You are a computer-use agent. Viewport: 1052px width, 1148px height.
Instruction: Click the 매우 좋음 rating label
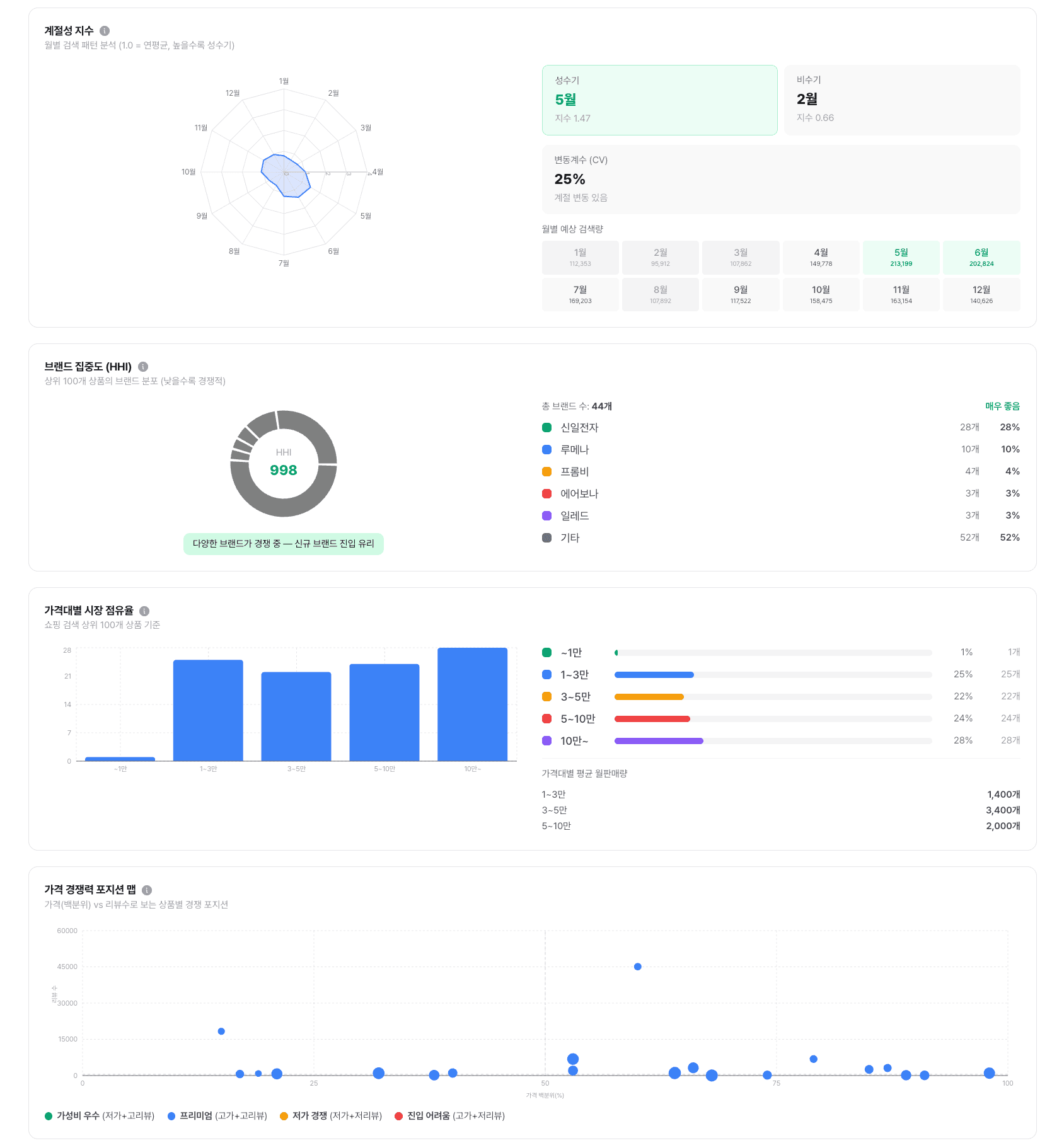point(1002,406)
